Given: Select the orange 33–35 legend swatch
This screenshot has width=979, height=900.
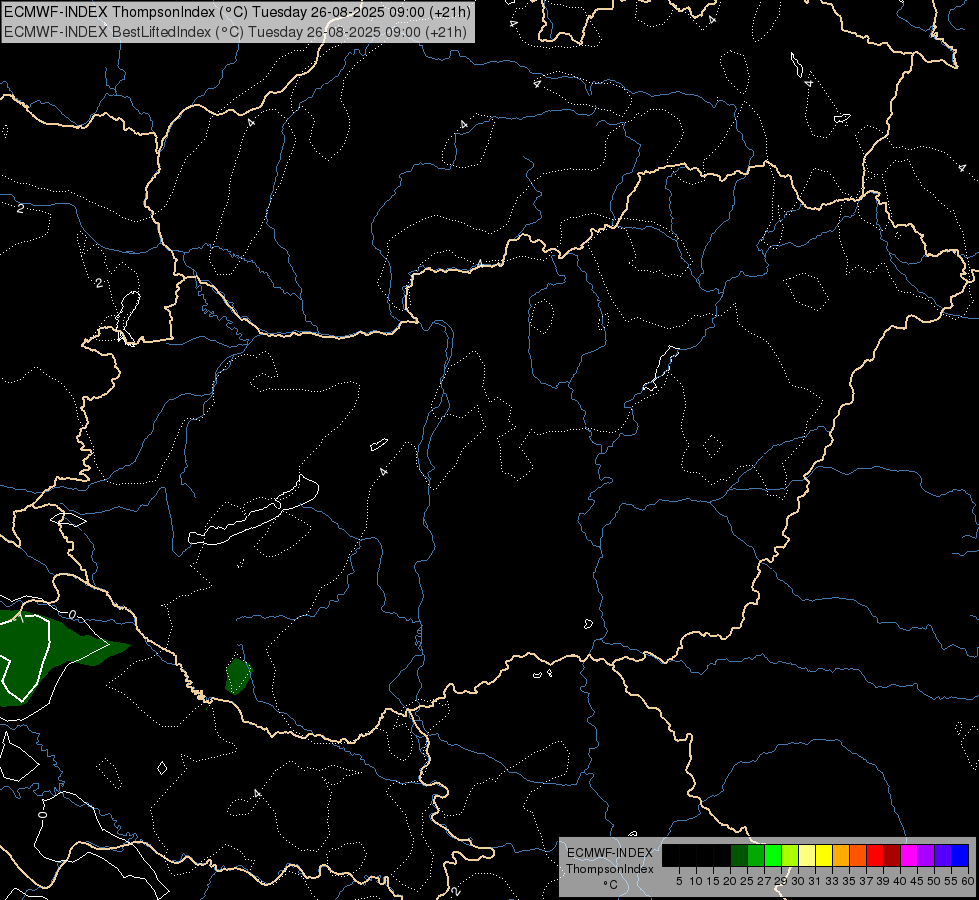Looking at the screenshot, I should [840, 855].
